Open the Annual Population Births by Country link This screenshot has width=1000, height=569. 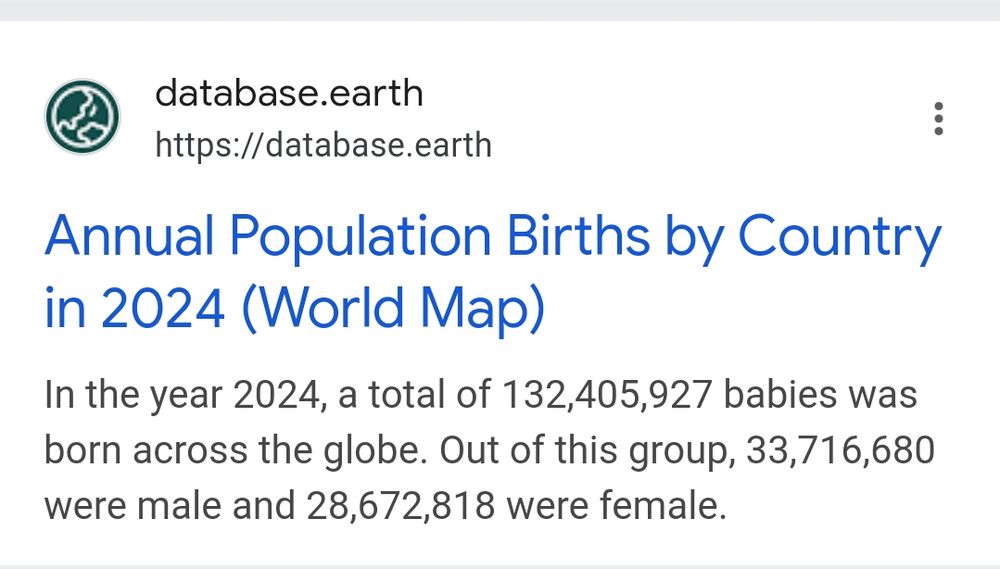click(x=492, y=272)
